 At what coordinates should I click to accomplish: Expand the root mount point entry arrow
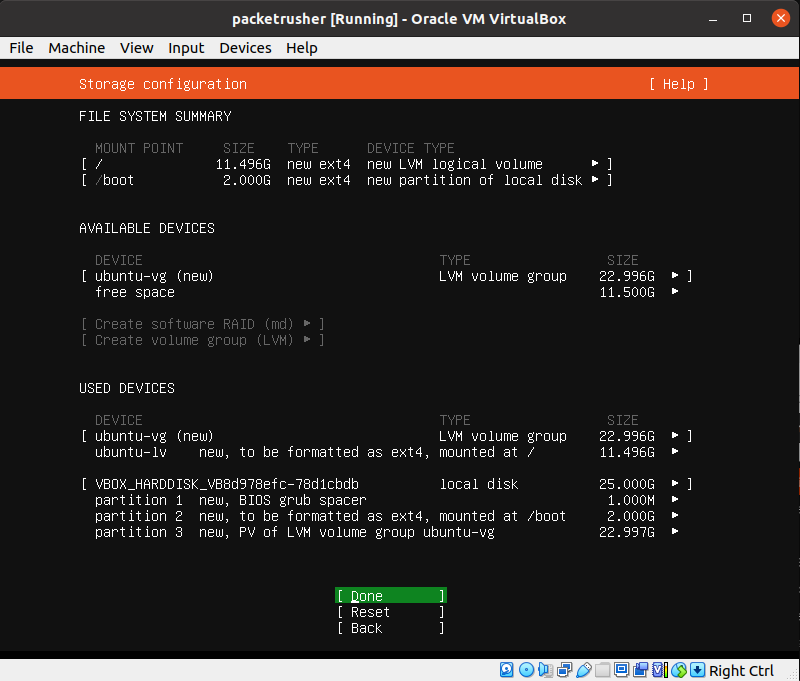(x=596, y=164)
